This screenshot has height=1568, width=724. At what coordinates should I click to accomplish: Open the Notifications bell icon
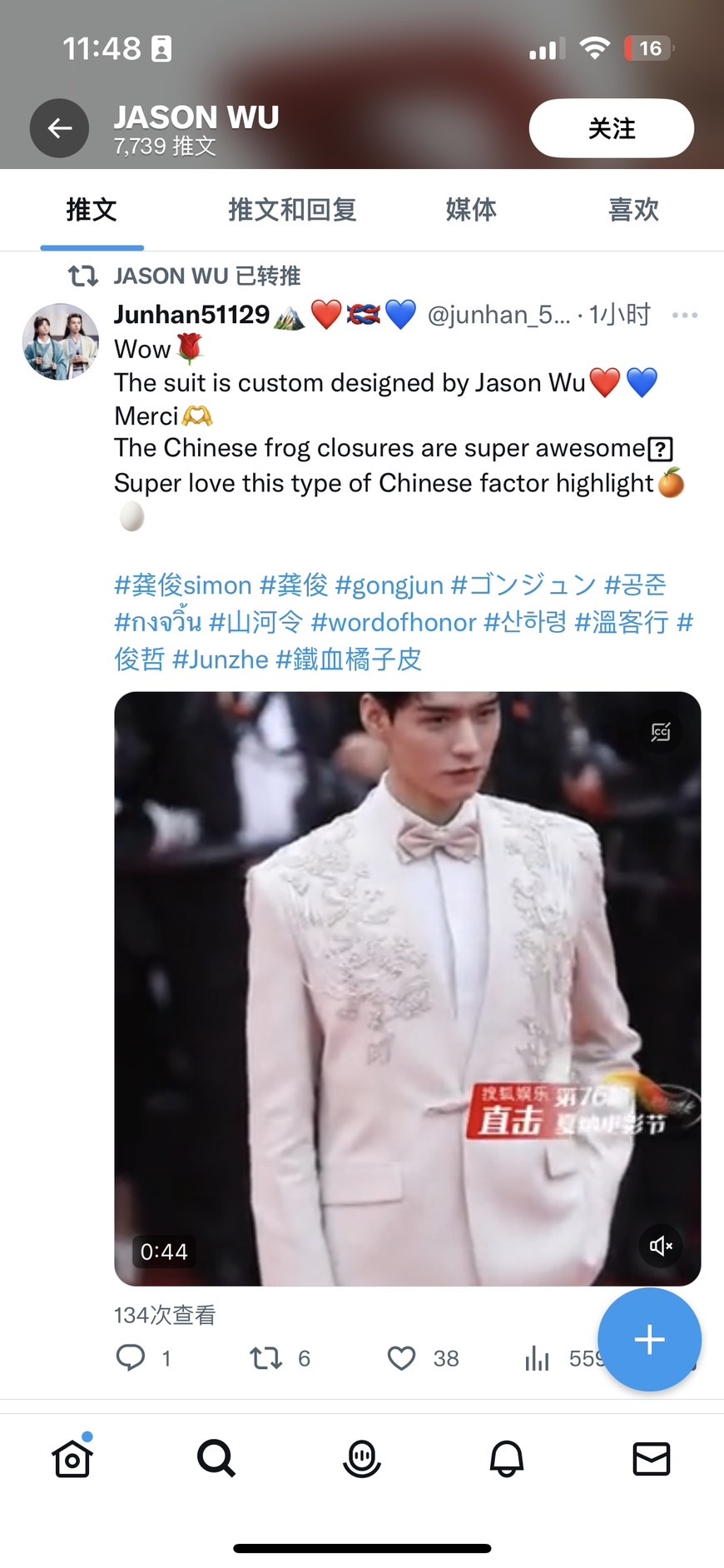click(x=507, y=1458)
